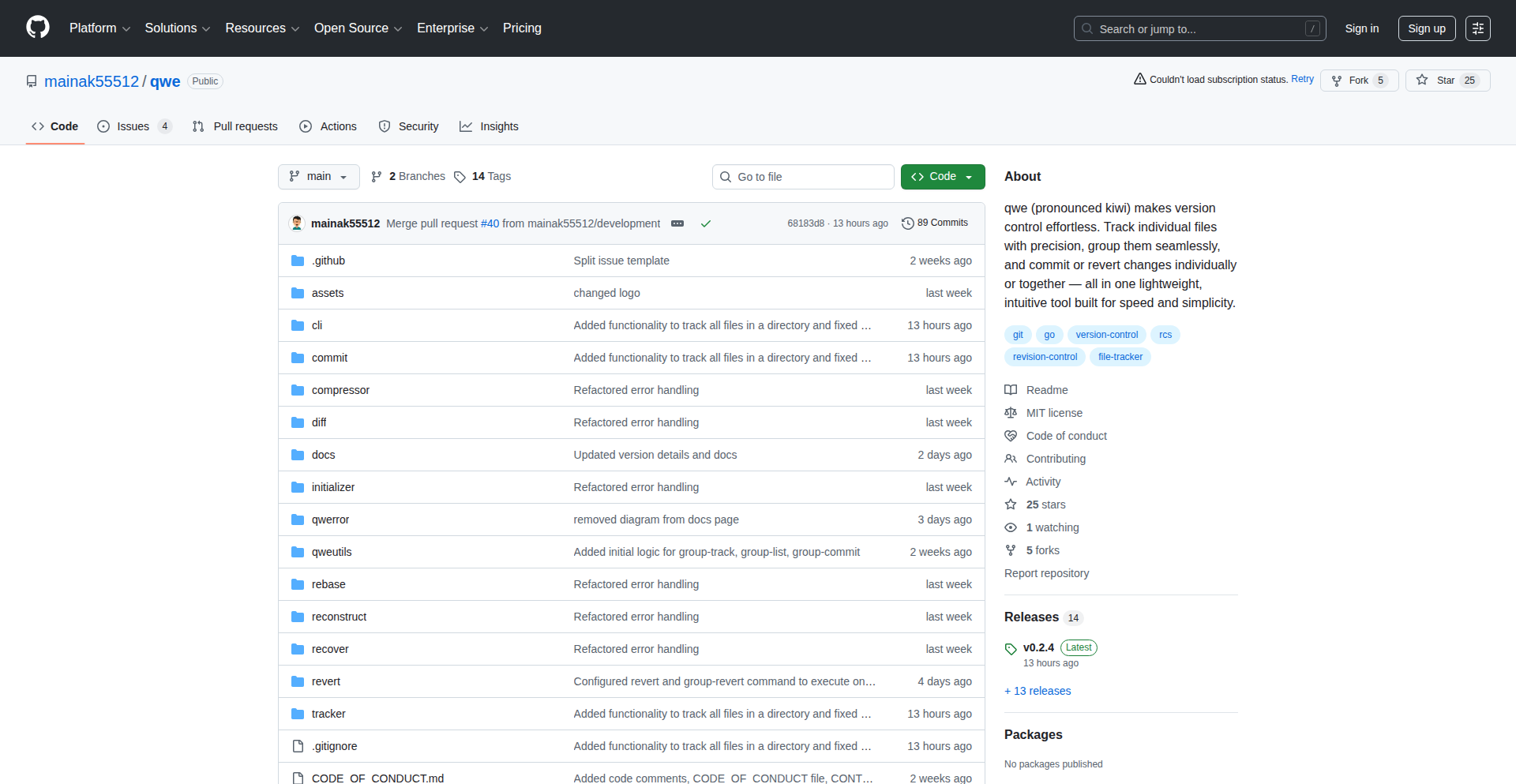Star the qwe repository
1516x784 pixels.
point(1447,80)
